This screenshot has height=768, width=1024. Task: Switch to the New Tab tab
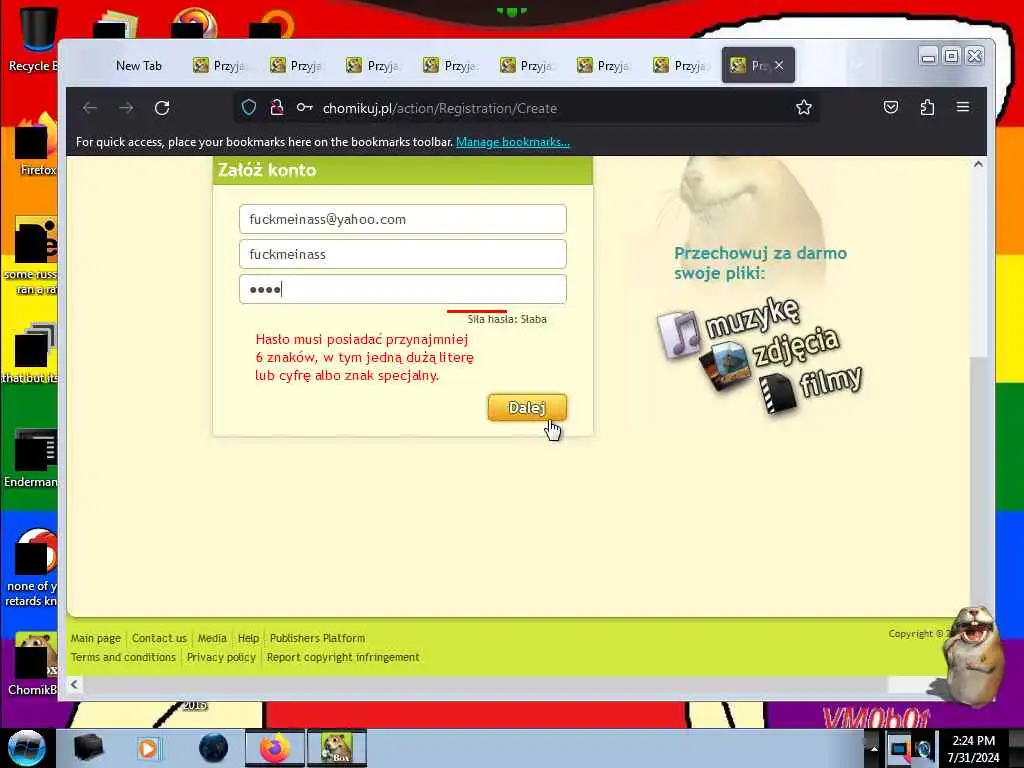point(138,65)
